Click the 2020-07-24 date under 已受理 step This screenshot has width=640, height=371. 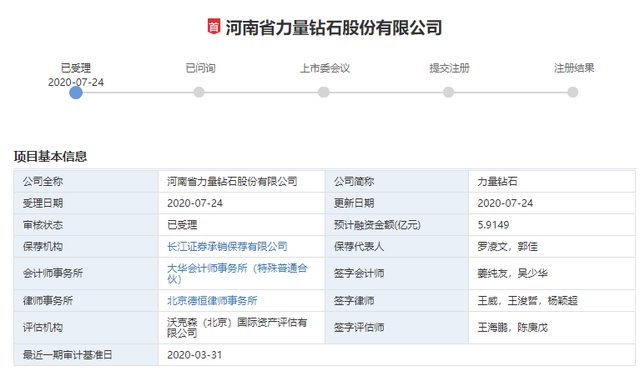(x=76, y=82)
